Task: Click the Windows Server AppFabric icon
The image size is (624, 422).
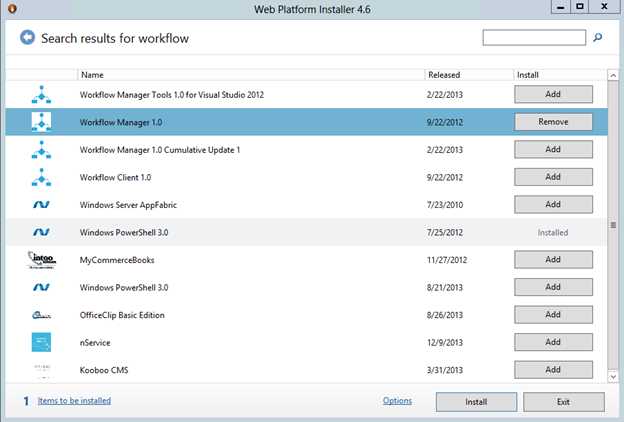Action: (41, 205)
